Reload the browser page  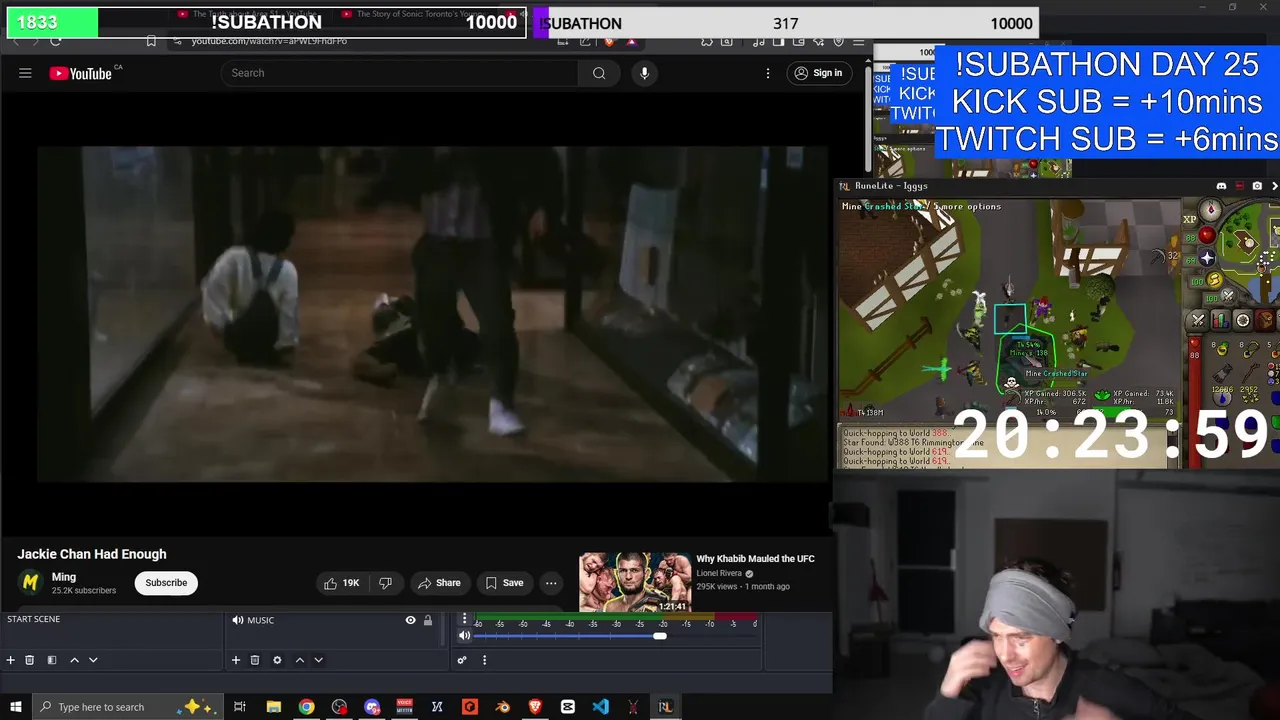56,41
